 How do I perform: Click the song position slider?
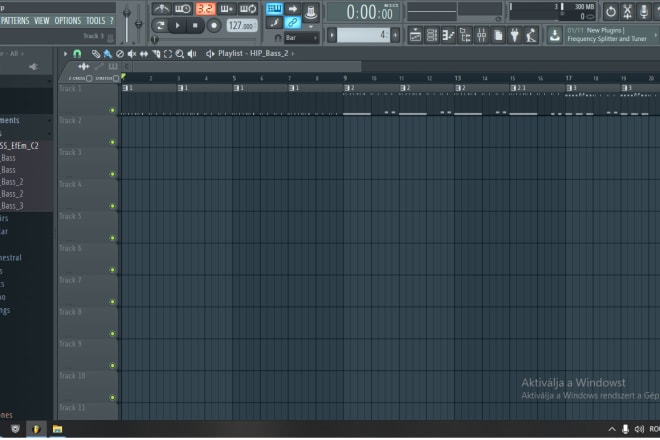pos(206,40)
